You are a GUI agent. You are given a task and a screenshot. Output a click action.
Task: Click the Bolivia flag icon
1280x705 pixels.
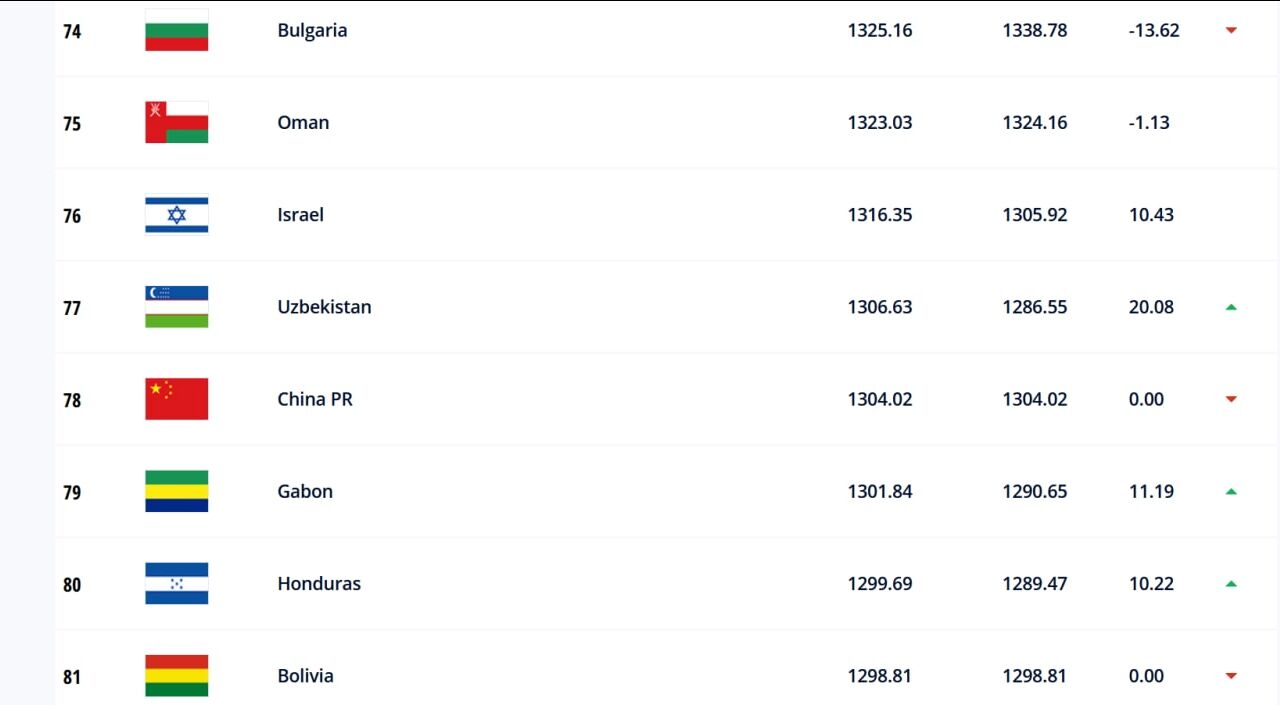(x=176, y=675)
